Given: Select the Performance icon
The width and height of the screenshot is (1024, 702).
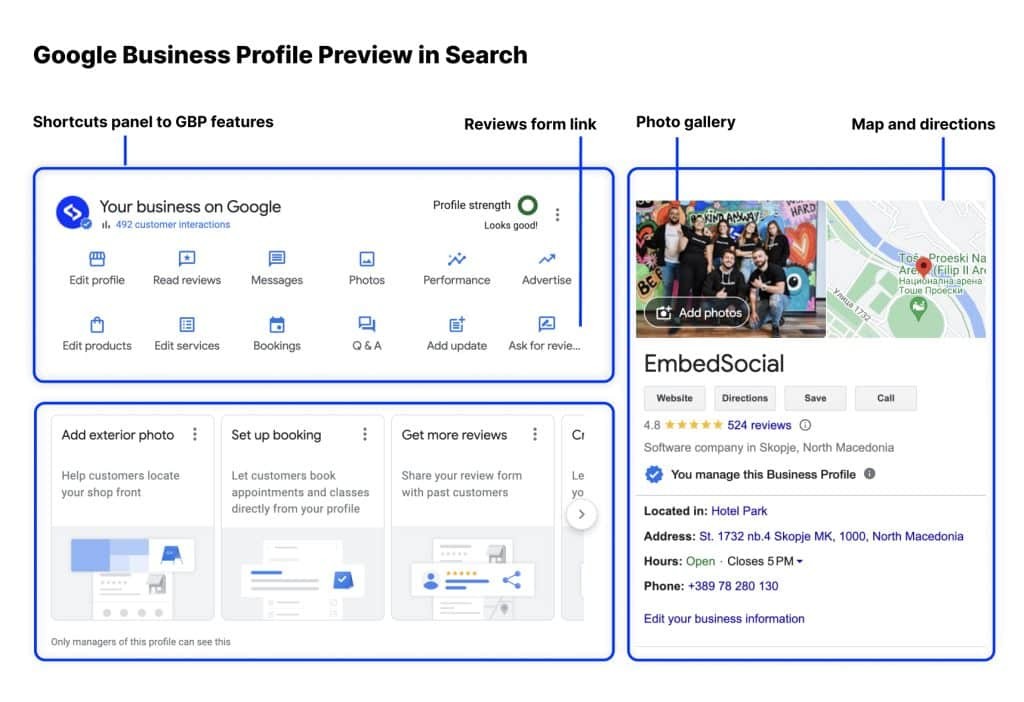Looking at the screenshot, I should 456,258.
